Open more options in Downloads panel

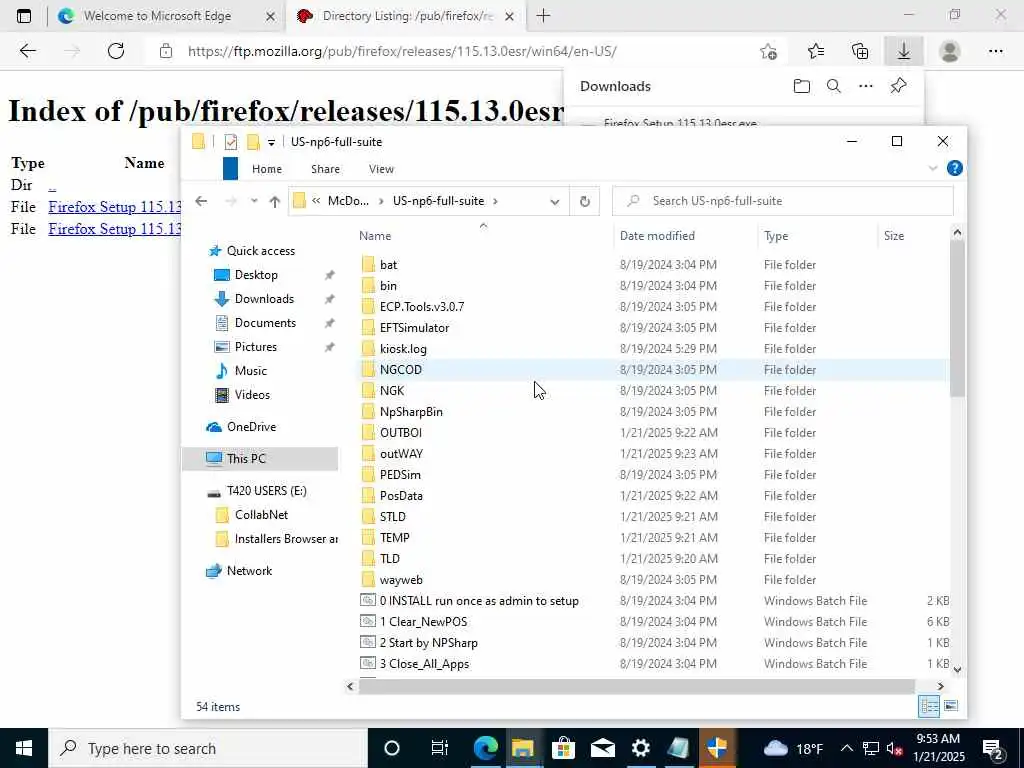point(865,86)
